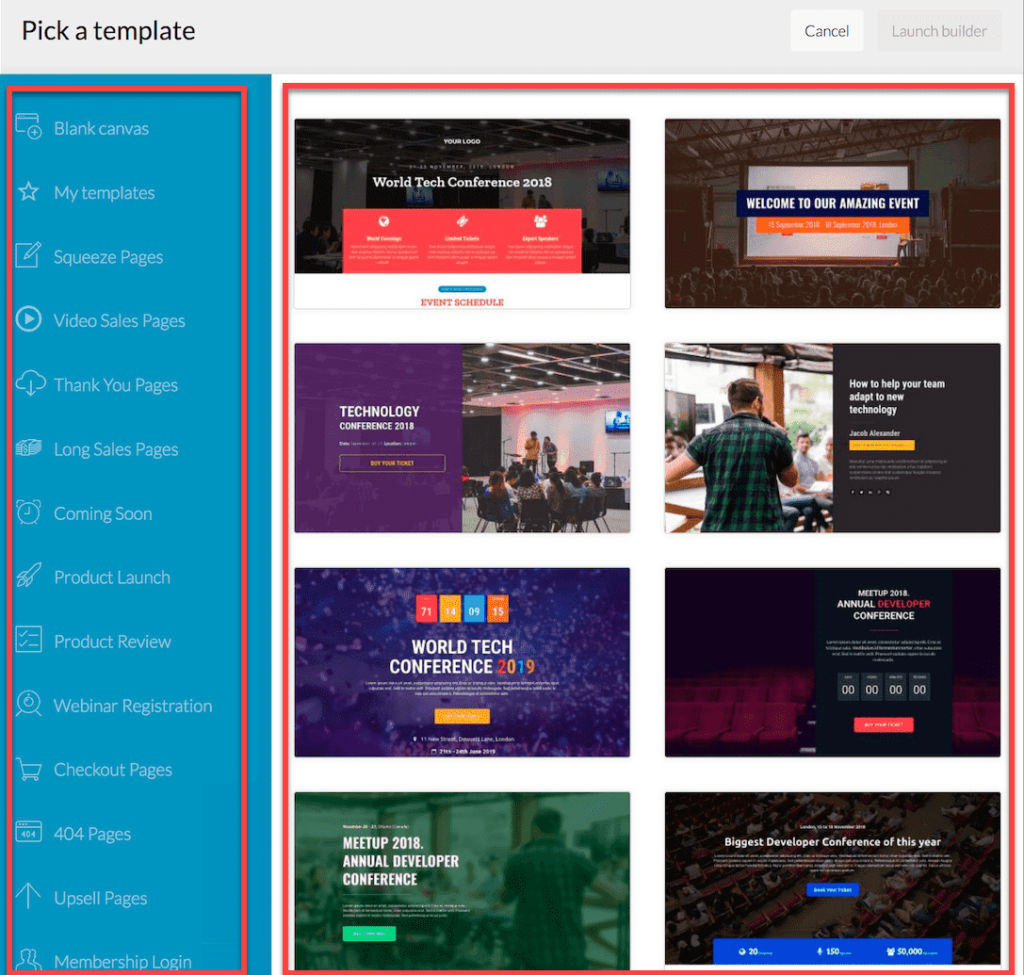
Task: Show Coming Soon templates
Action: [103, 513]
